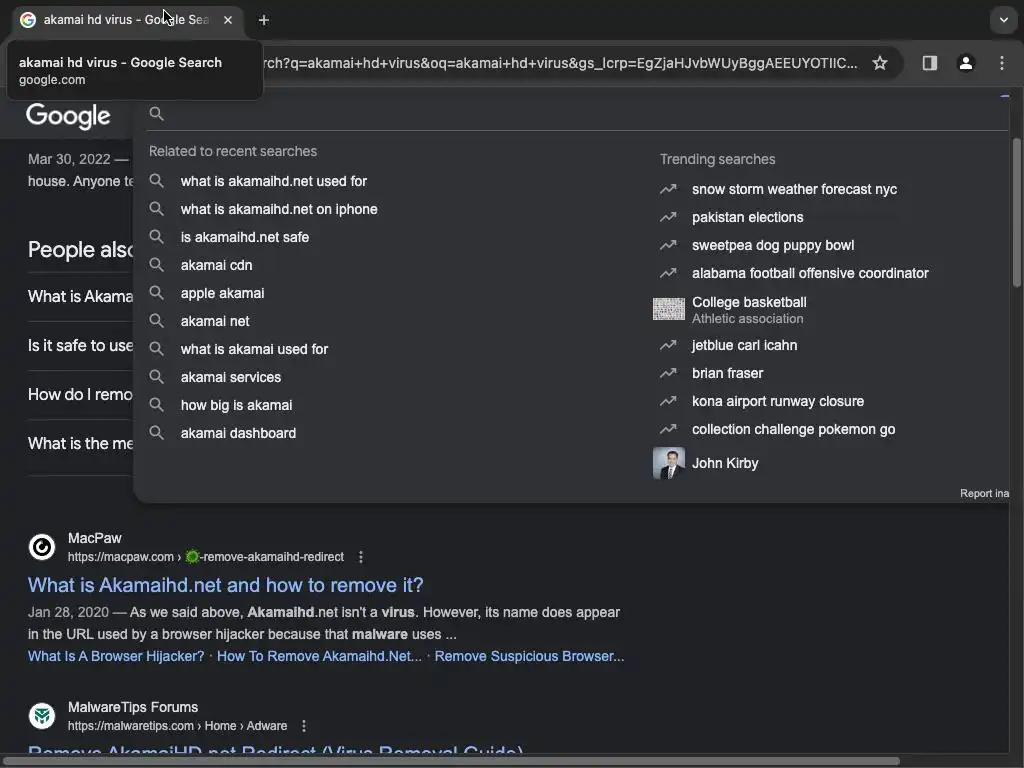Click trending arrow icon beside 'brian fraser'
Image resolution: width=1024 pixels, height=768 pixels.
point(668,373)
